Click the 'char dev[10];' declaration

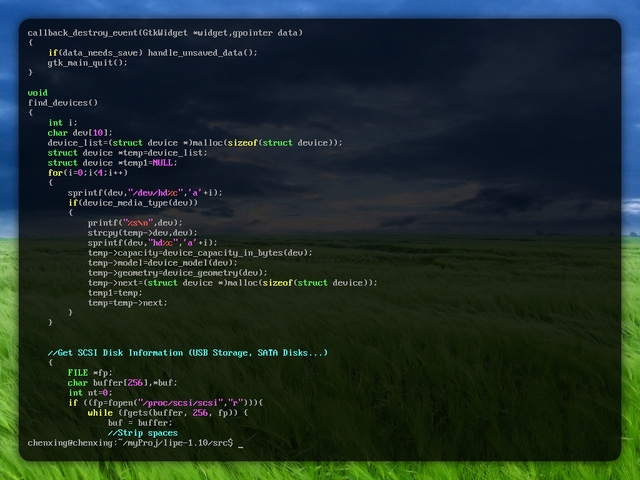pyautogui.click(x=80, y=133)
